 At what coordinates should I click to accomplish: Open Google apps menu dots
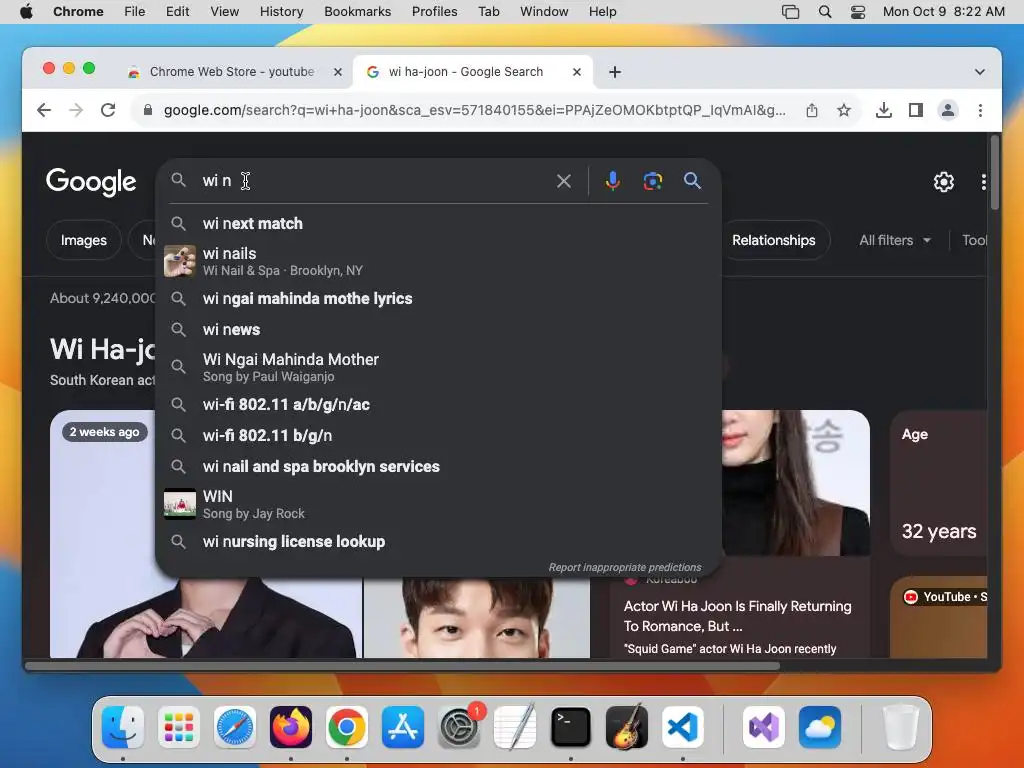coord(983,182)
